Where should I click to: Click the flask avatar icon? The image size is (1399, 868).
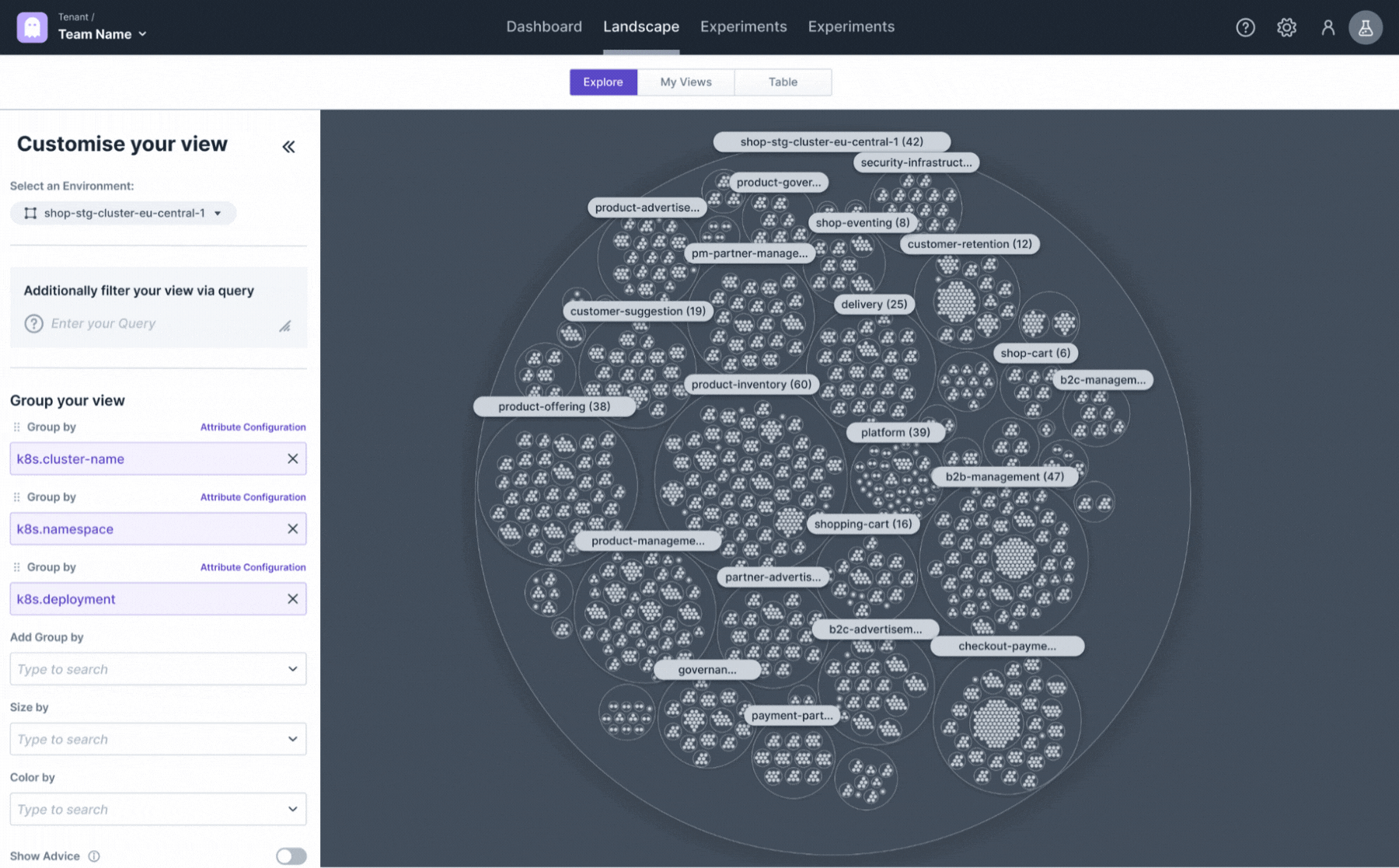1365,27
